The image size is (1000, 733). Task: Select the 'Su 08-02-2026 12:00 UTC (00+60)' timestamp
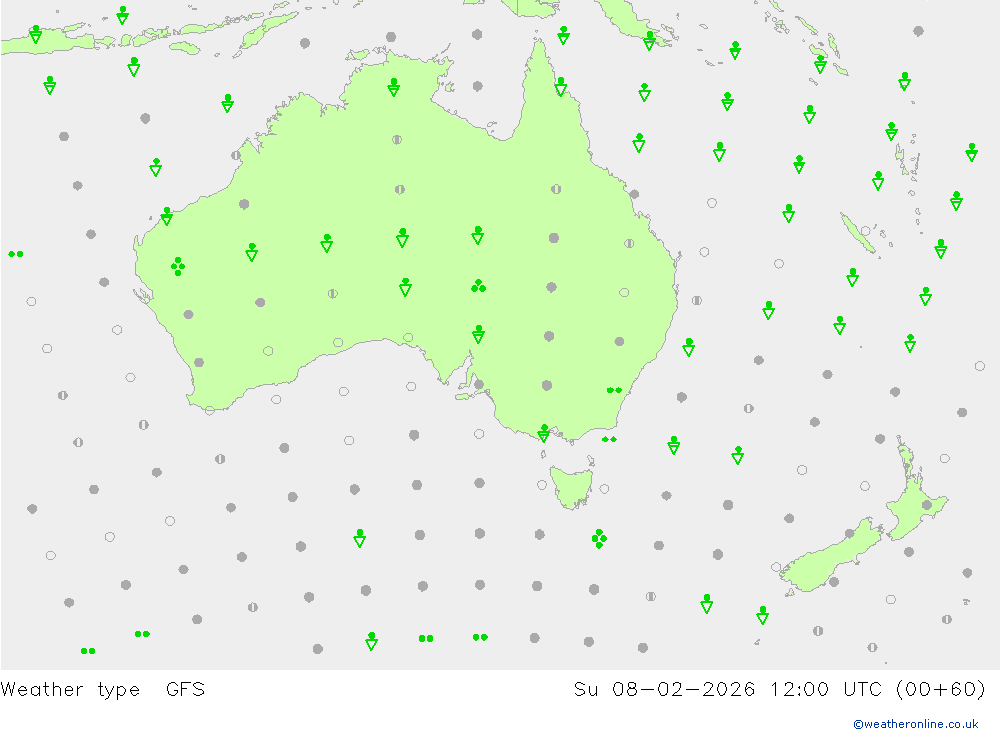[x=779, y=690]
